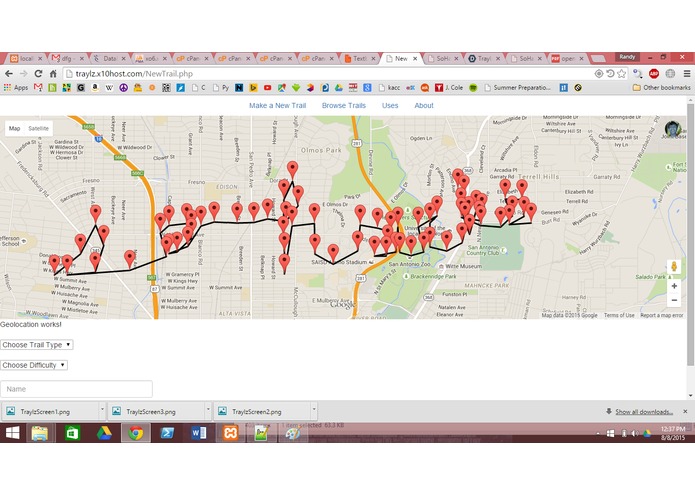695x494 pixels.
Task: Open File Explorer from the taskbar
Action: coord(40,433)
